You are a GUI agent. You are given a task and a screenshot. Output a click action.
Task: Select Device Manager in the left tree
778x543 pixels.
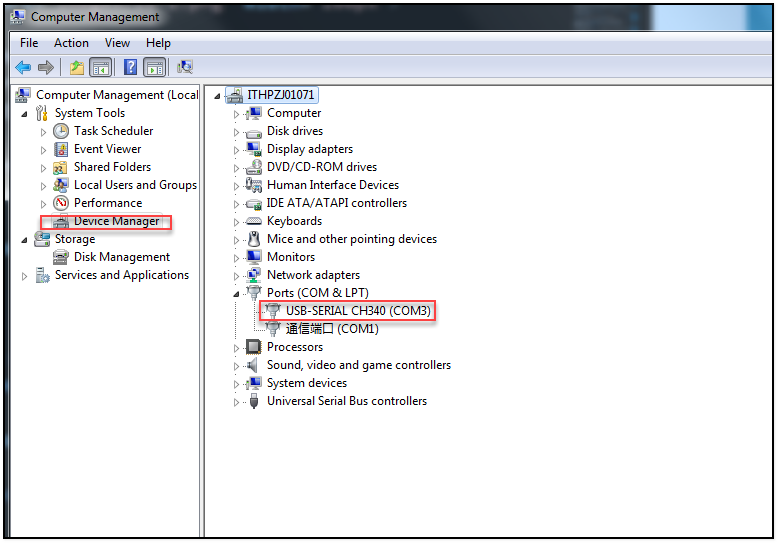116,221
